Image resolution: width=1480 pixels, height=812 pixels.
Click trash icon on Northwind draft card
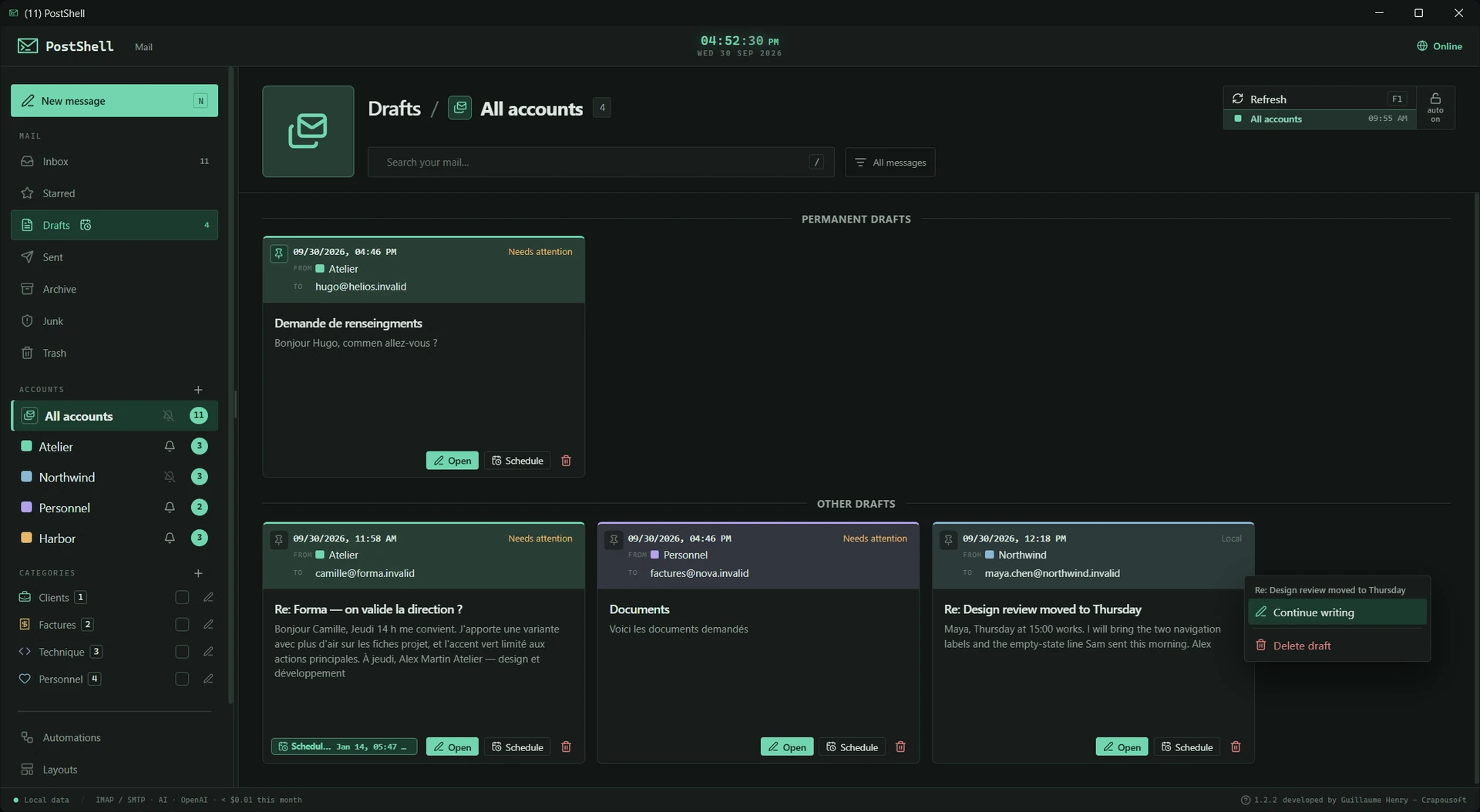pyautogui.click(x=1236, y=747)
